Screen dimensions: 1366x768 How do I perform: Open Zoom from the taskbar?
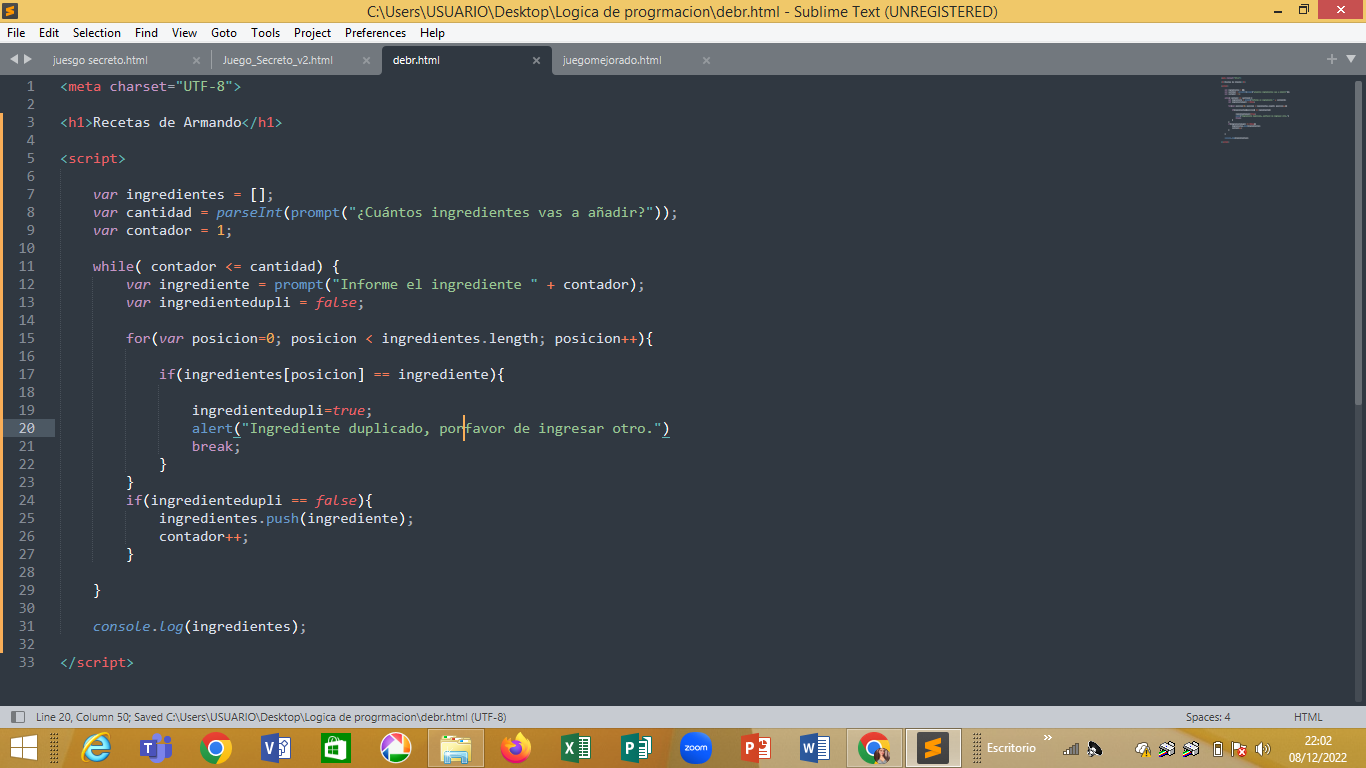tap(696, 748)
